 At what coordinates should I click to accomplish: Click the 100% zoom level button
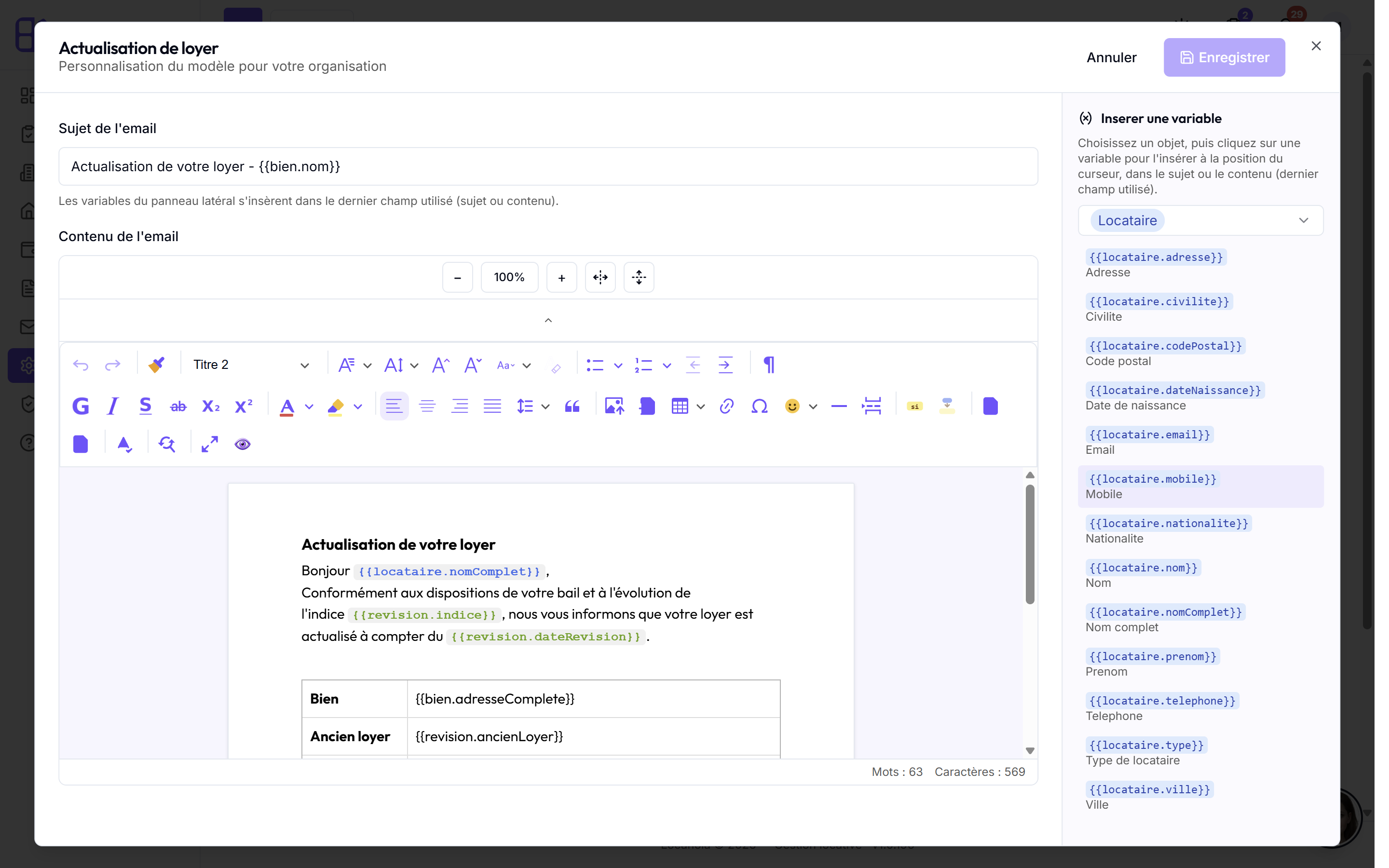coord(510,278)
